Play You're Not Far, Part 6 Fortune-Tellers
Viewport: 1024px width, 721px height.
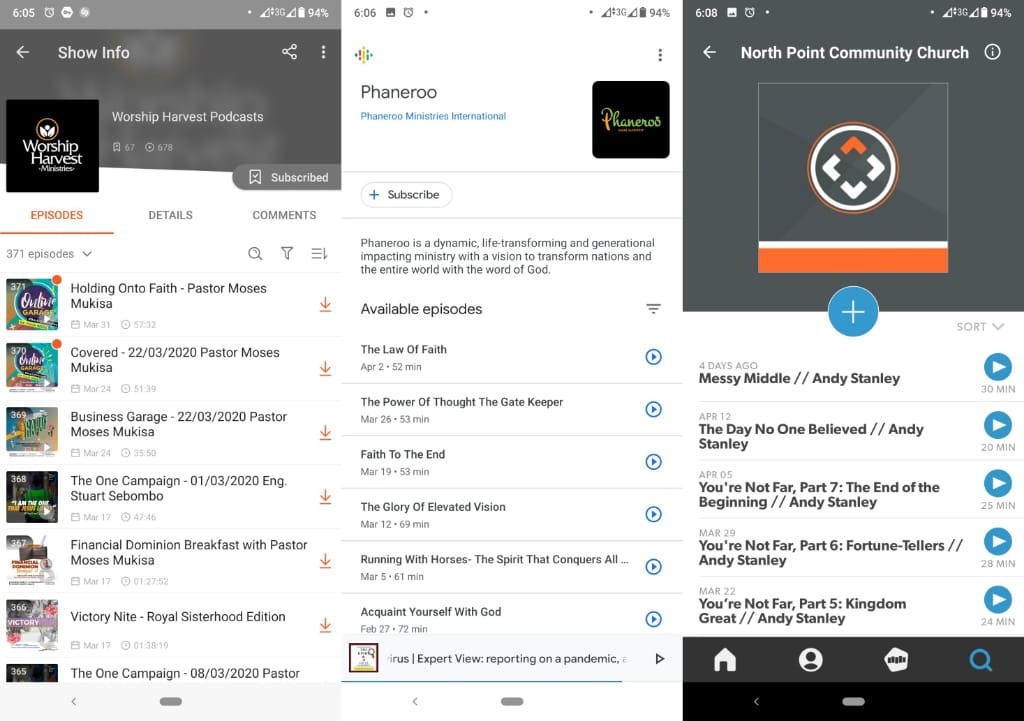tap(998, 541)
